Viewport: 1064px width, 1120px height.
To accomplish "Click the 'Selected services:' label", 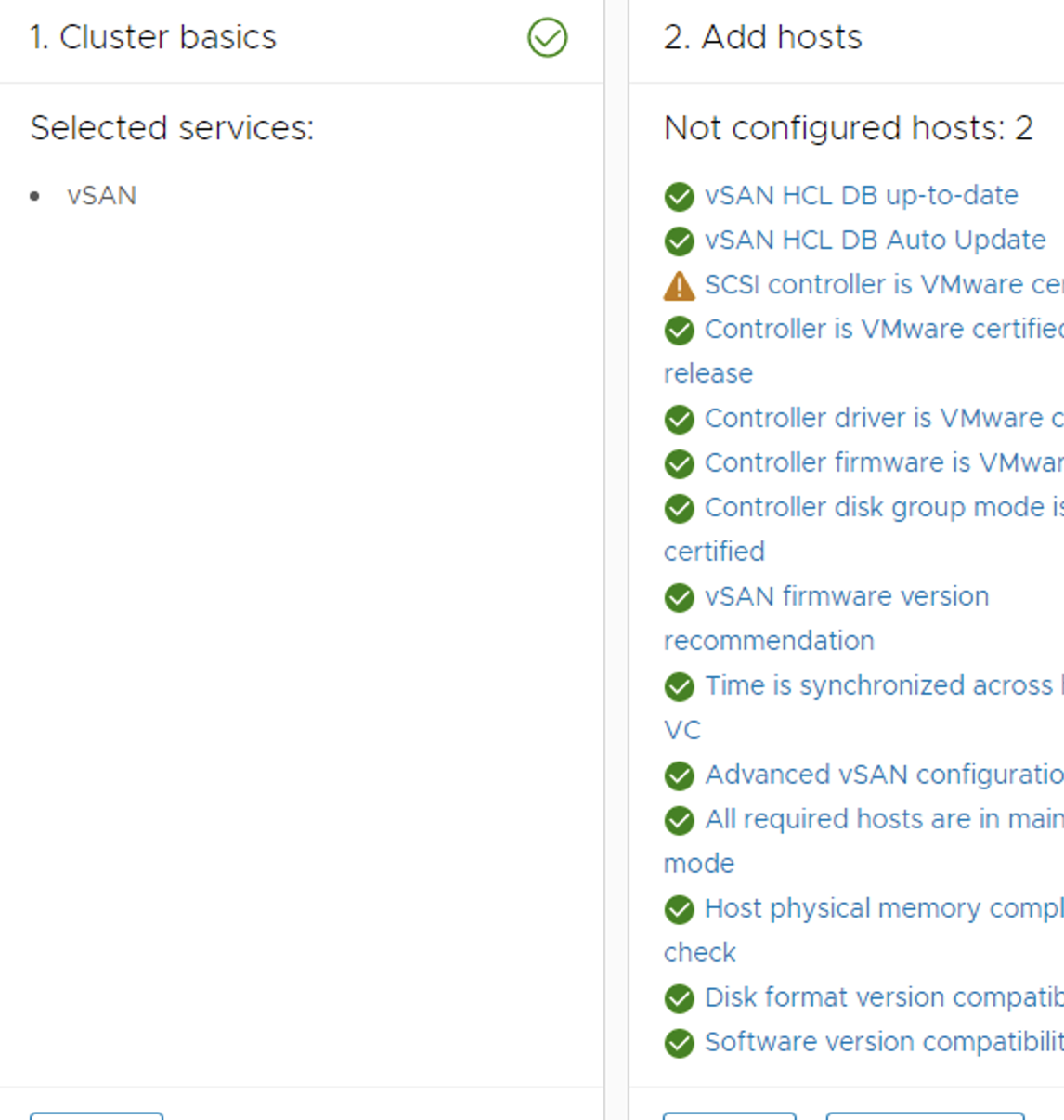I will tap(172, 128).
